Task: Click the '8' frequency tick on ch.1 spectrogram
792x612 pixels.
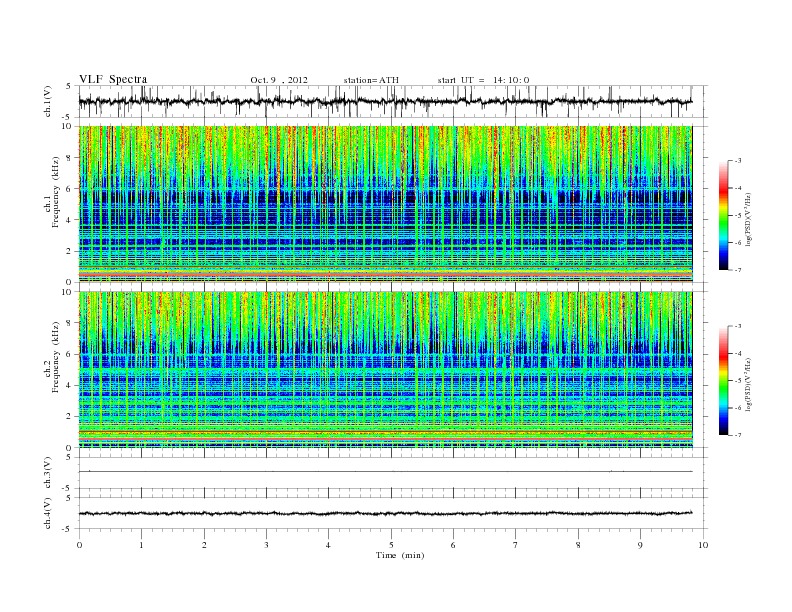Action: (x=69, y=158)
